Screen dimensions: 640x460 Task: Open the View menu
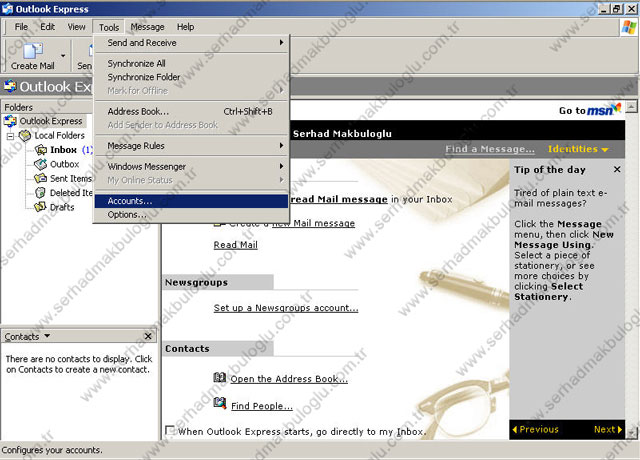click(x=76, y=27)
